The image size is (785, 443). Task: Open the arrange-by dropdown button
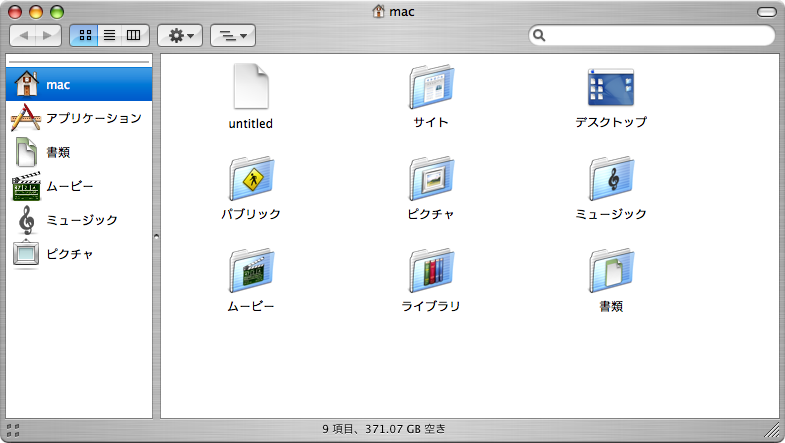tap(233, 36)
